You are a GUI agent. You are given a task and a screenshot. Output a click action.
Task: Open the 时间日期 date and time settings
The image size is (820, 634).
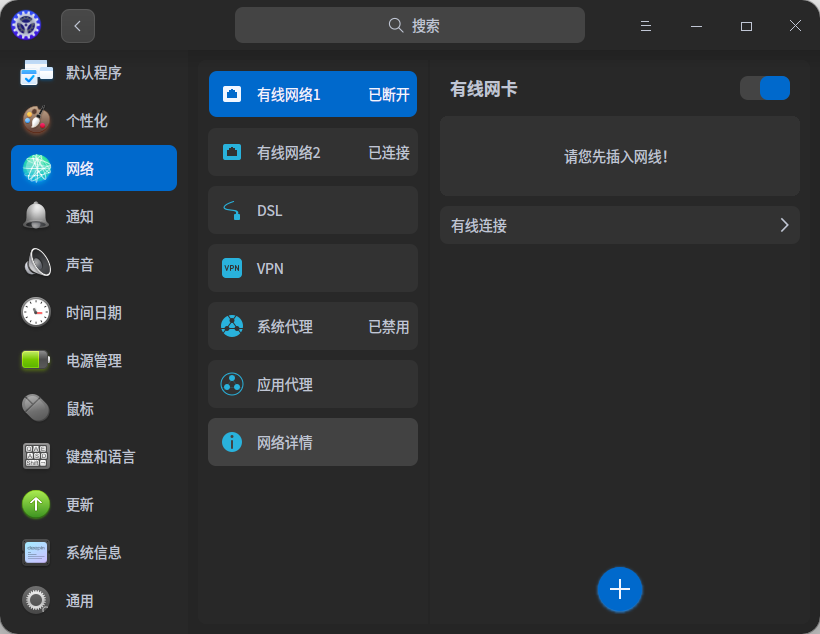[x=94, y=312]
